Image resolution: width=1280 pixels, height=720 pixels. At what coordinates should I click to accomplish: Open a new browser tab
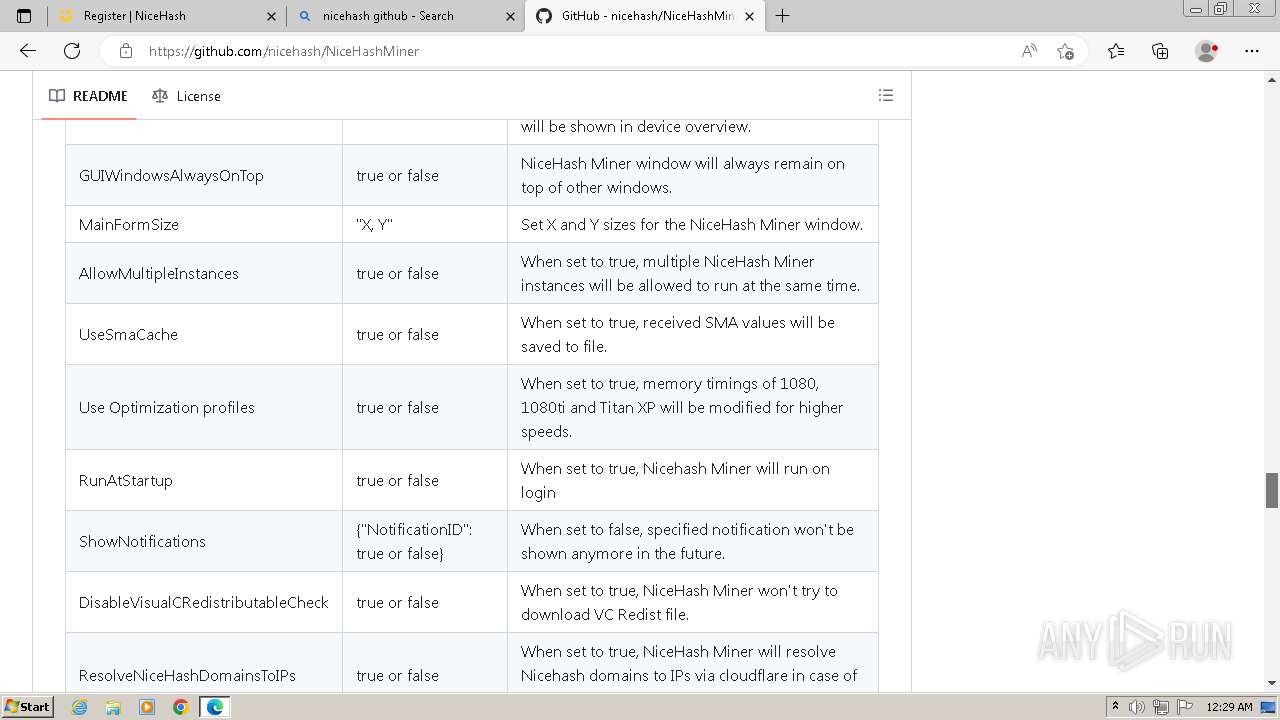(x=782, y=16)
